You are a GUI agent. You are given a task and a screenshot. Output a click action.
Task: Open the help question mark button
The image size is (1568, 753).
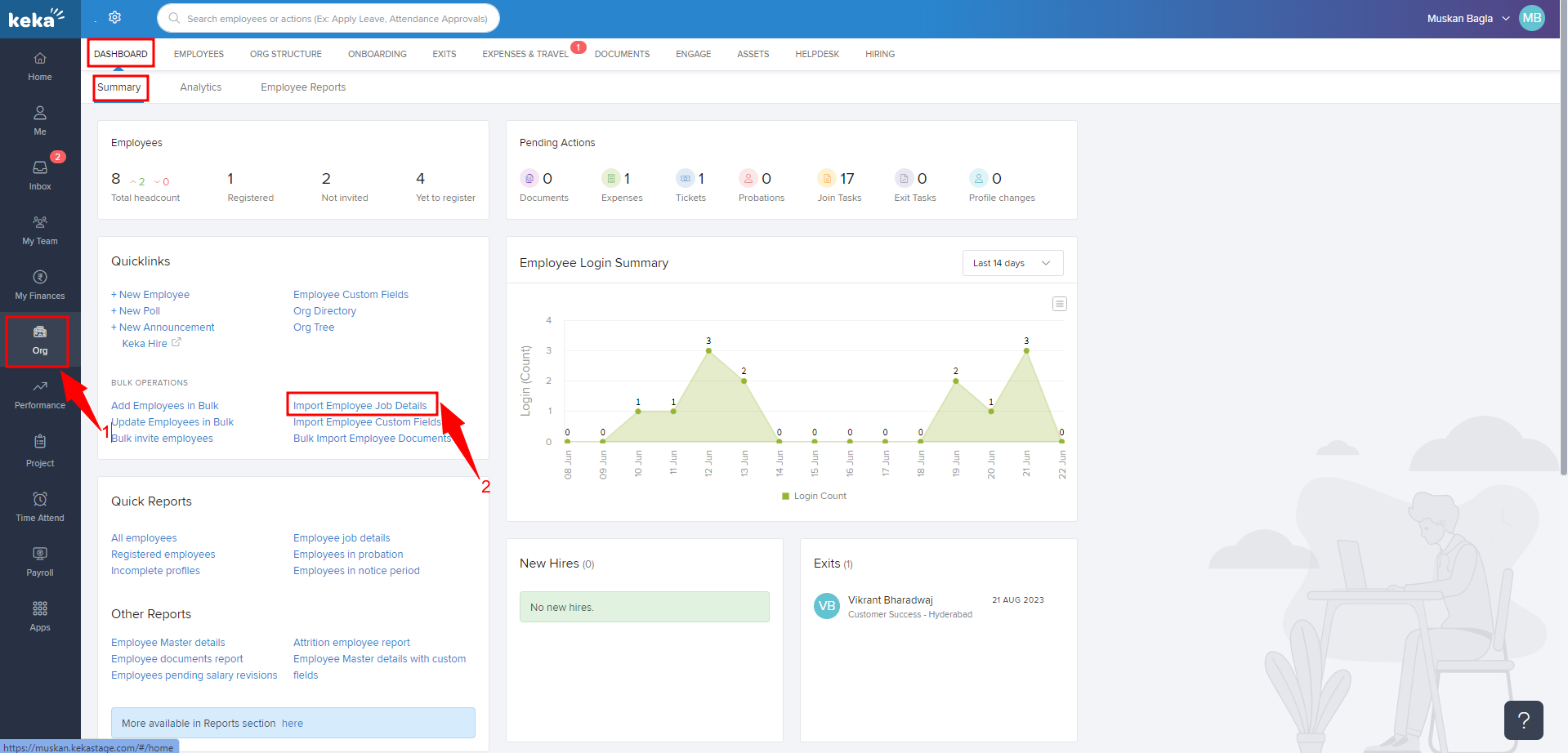tap(1523, 720)
